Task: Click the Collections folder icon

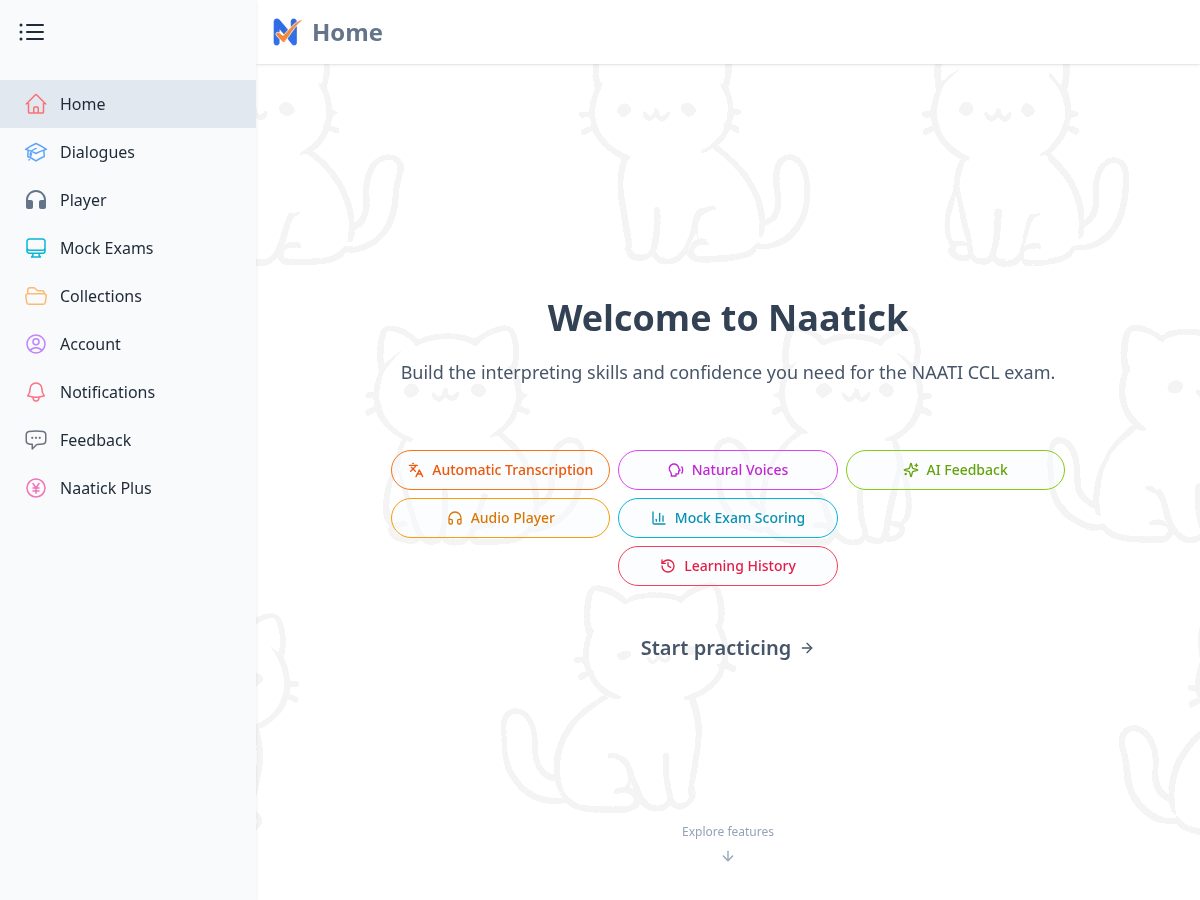Action: pos(36,296)
